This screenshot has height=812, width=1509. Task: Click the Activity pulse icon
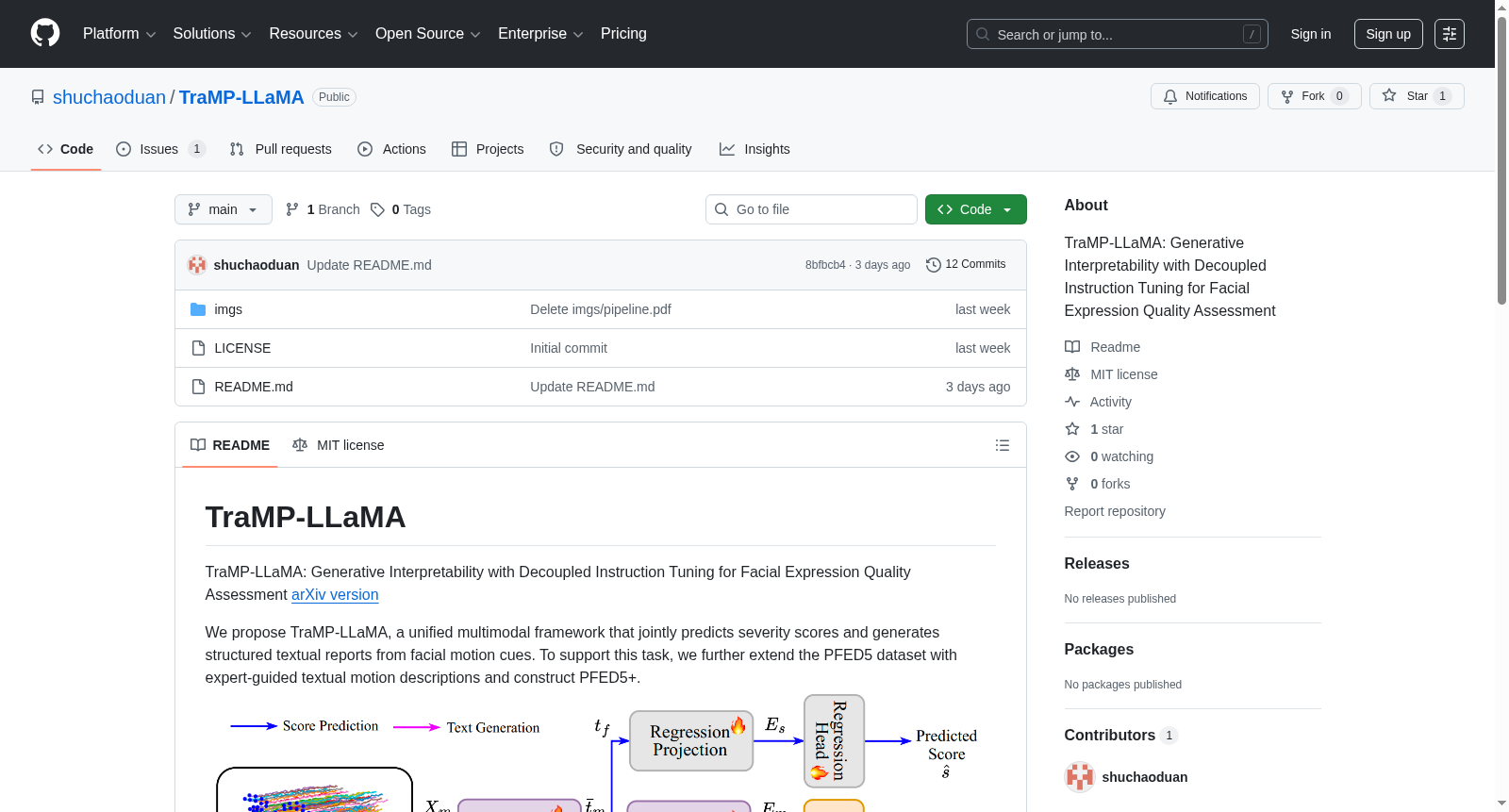[1072, 402]
